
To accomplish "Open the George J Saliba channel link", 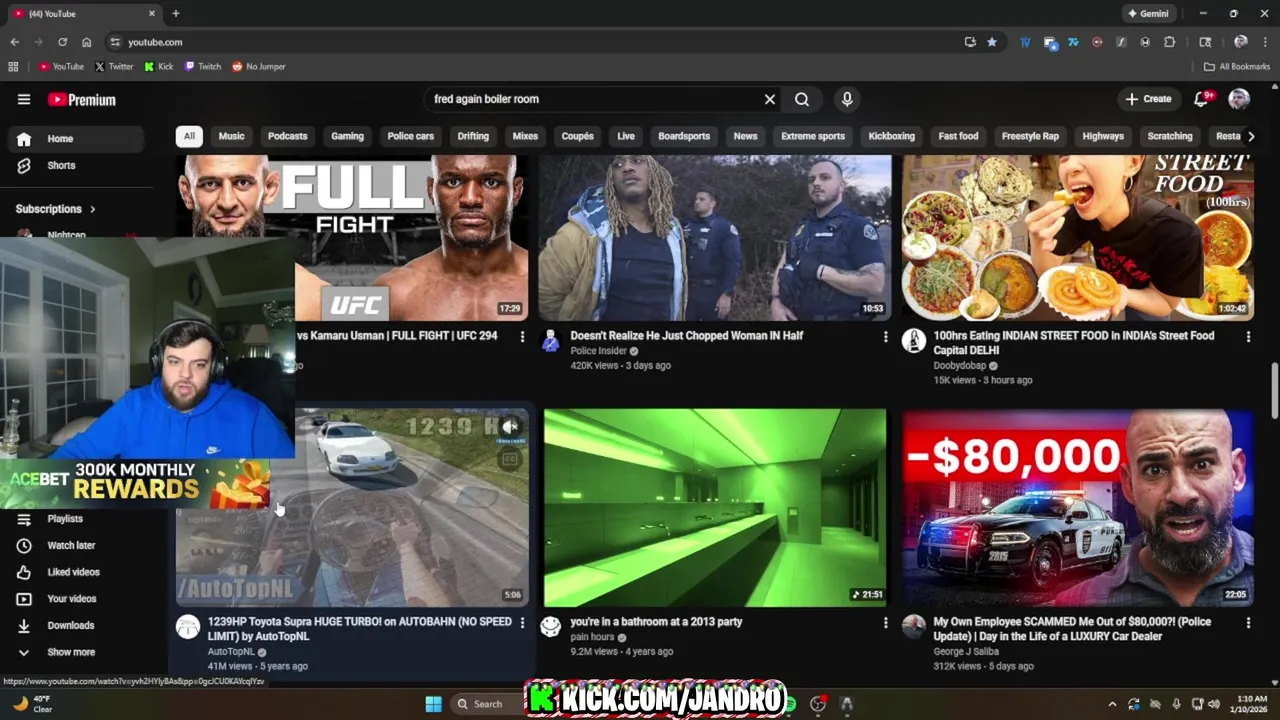I will coord(966,652).
